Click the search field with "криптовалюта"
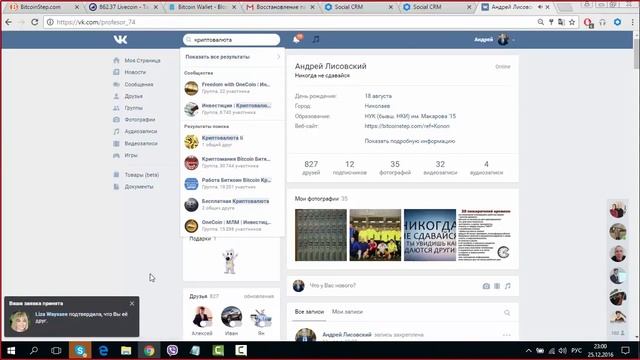The image size is (640, 360). (x=231, y=40)
